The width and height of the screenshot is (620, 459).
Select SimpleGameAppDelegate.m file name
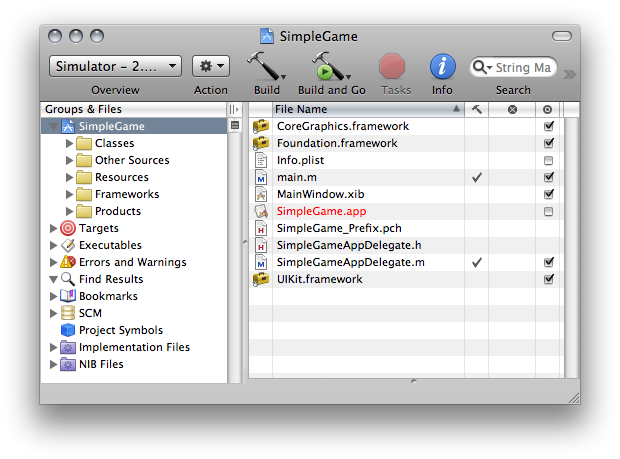[x=351, y=262]
